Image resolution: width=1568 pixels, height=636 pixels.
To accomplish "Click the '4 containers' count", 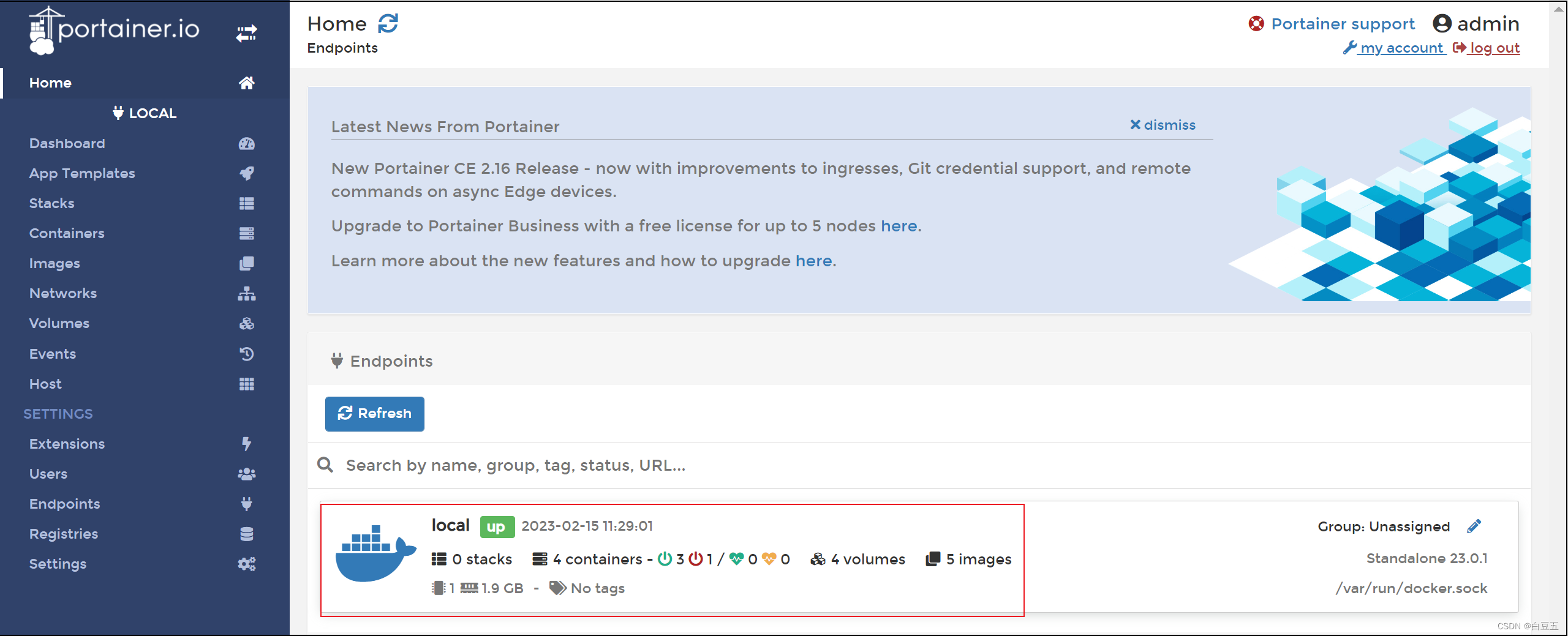I will click(589, 559).
